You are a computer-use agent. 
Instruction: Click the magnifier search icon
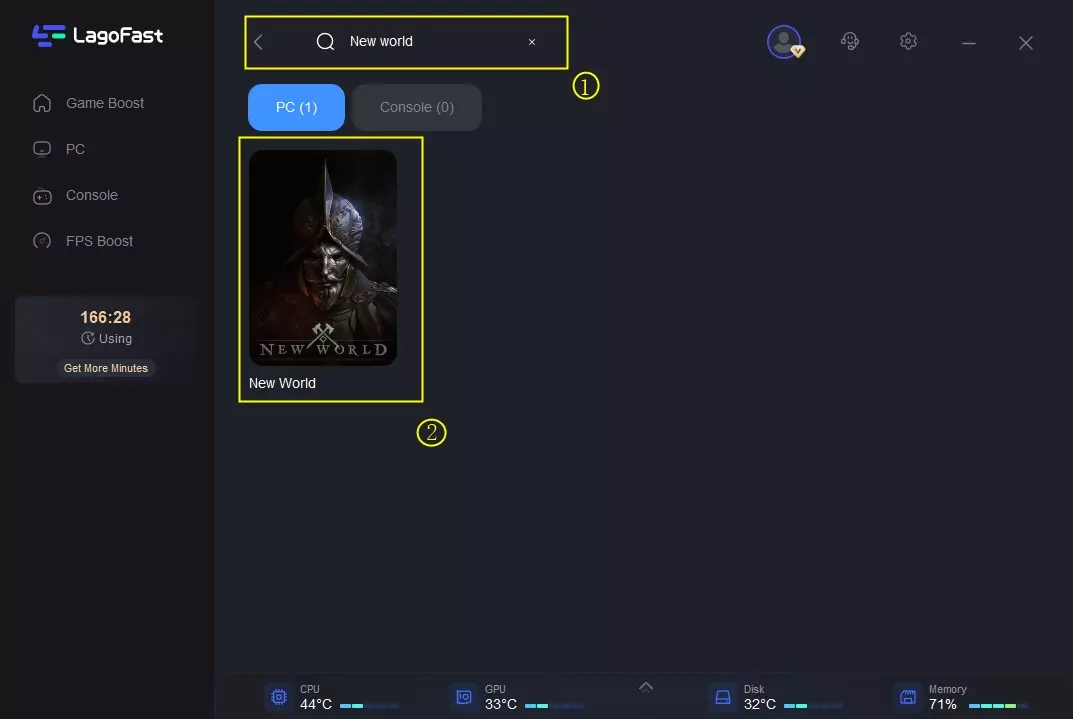point(325,42)
